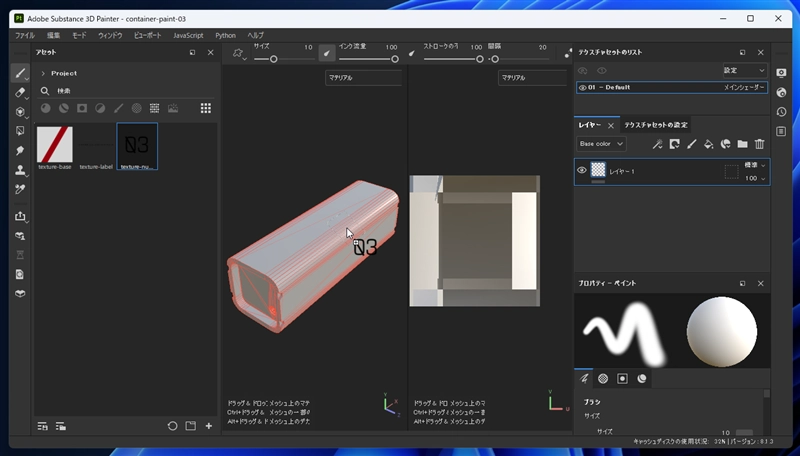Expand the Project tree in Assets
Screen dimensions: 800x456
pos(43,73)
